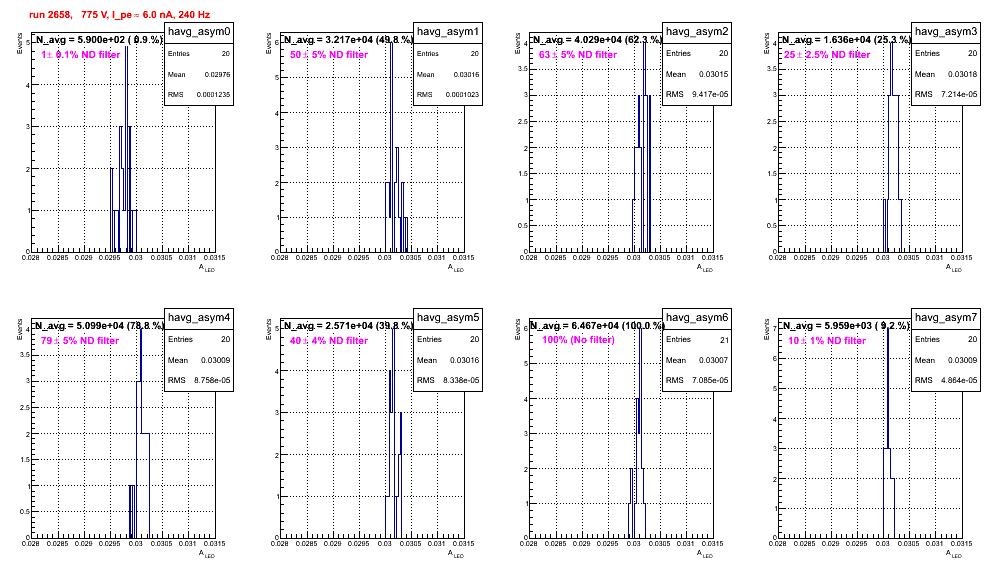The height and width of the screenshot is (572, 996).
Task: Click the '63± 5% ND filter' label
Action: (x=578, y=55)
